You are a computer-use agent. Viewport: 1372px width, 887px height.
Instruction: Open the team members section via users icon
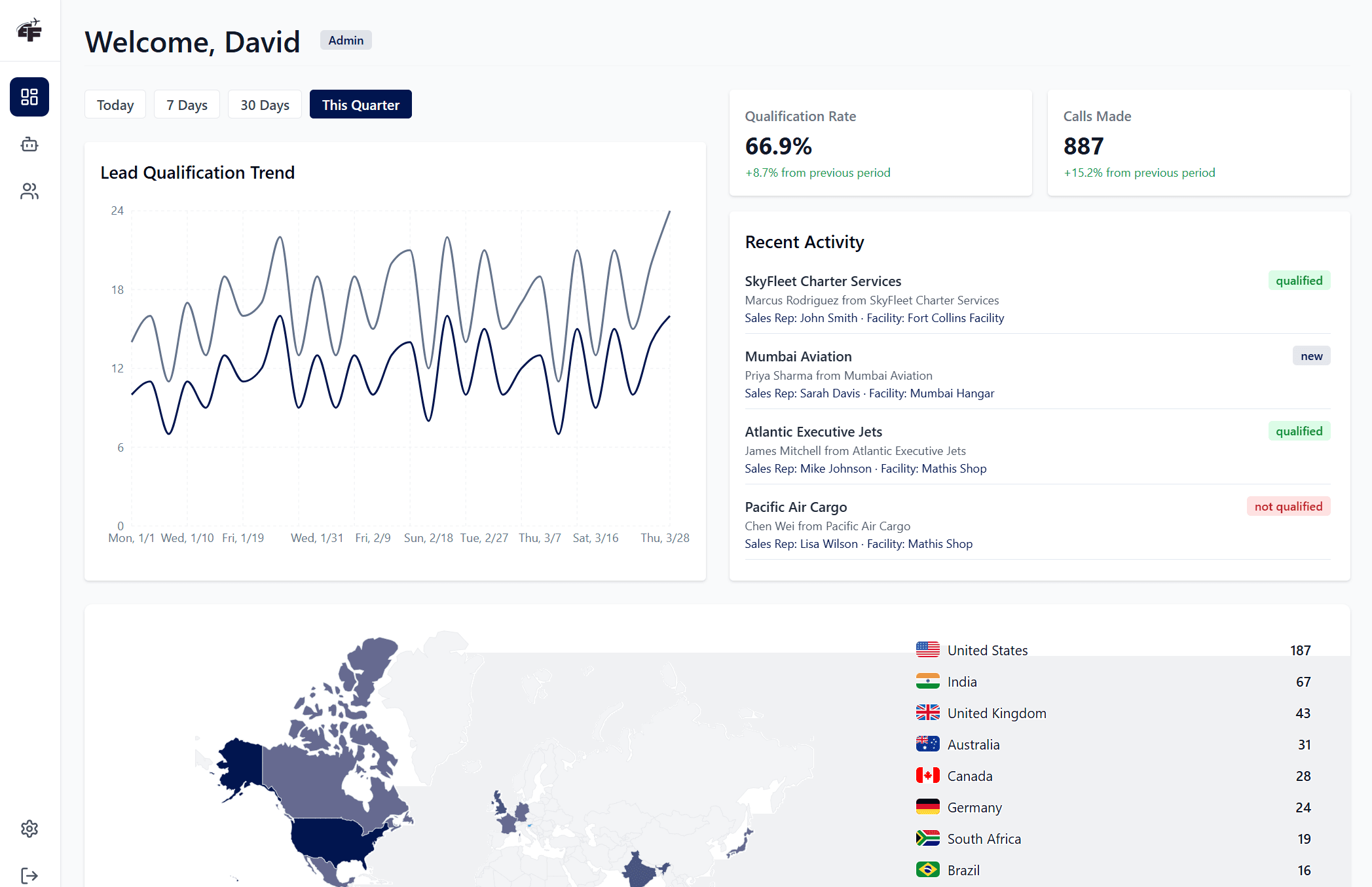tap(29, 191)
